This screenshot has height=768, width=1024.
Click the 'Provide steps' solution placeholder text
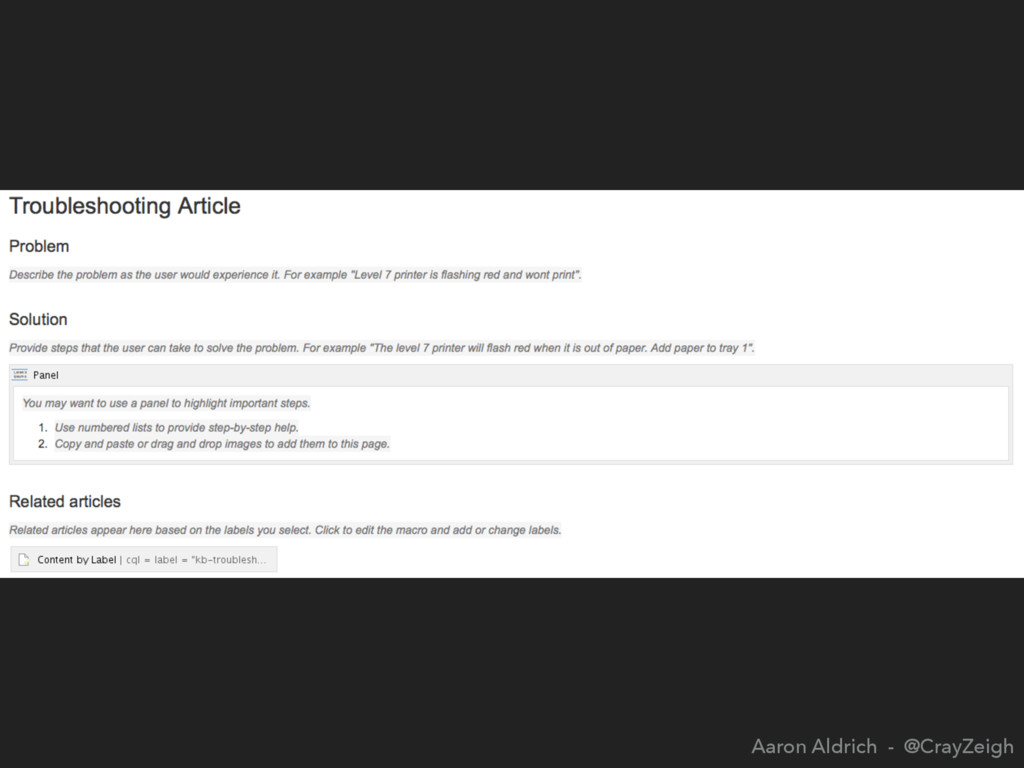[x=381, y=348]
